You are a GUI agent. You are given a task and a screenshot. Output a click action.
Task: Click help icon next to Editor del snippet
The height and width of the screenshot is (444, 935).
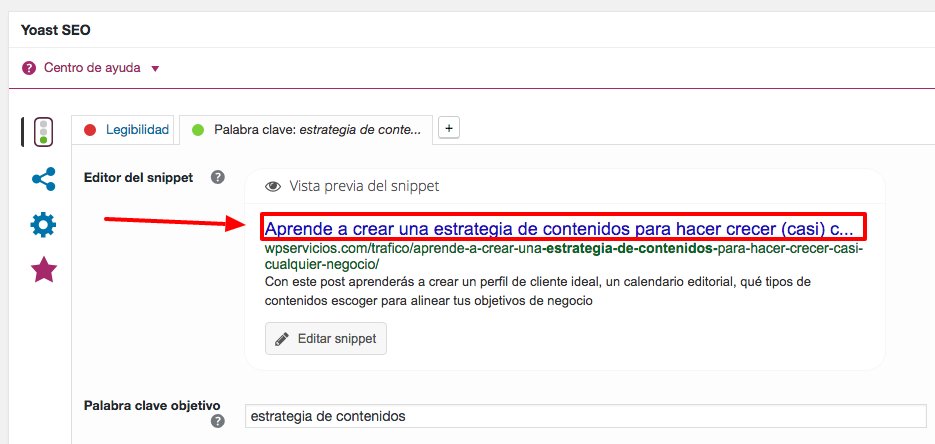click(x=218, y=177)
